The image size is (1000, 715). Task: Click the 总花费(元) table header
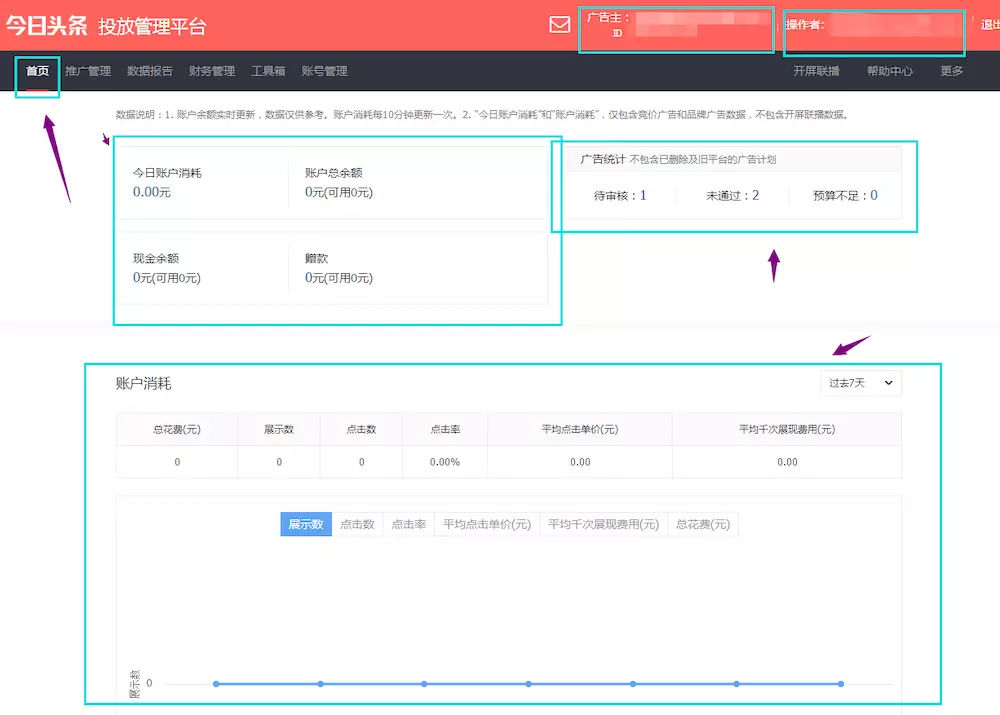tap(177, 429)
